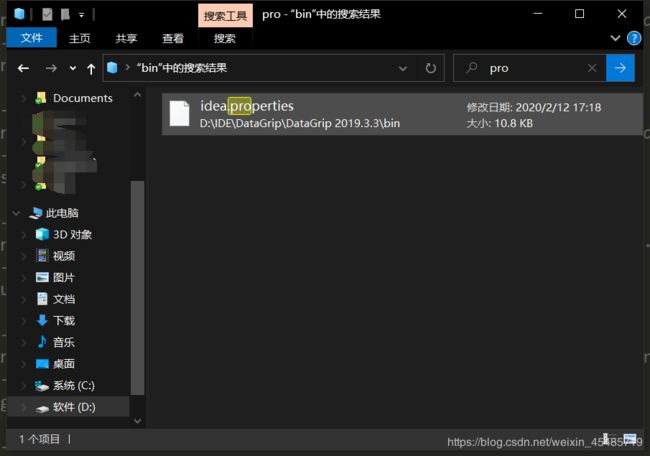The image size is (650, 456).
Task: Open the Help question mark icon
Action: (634, 38)
